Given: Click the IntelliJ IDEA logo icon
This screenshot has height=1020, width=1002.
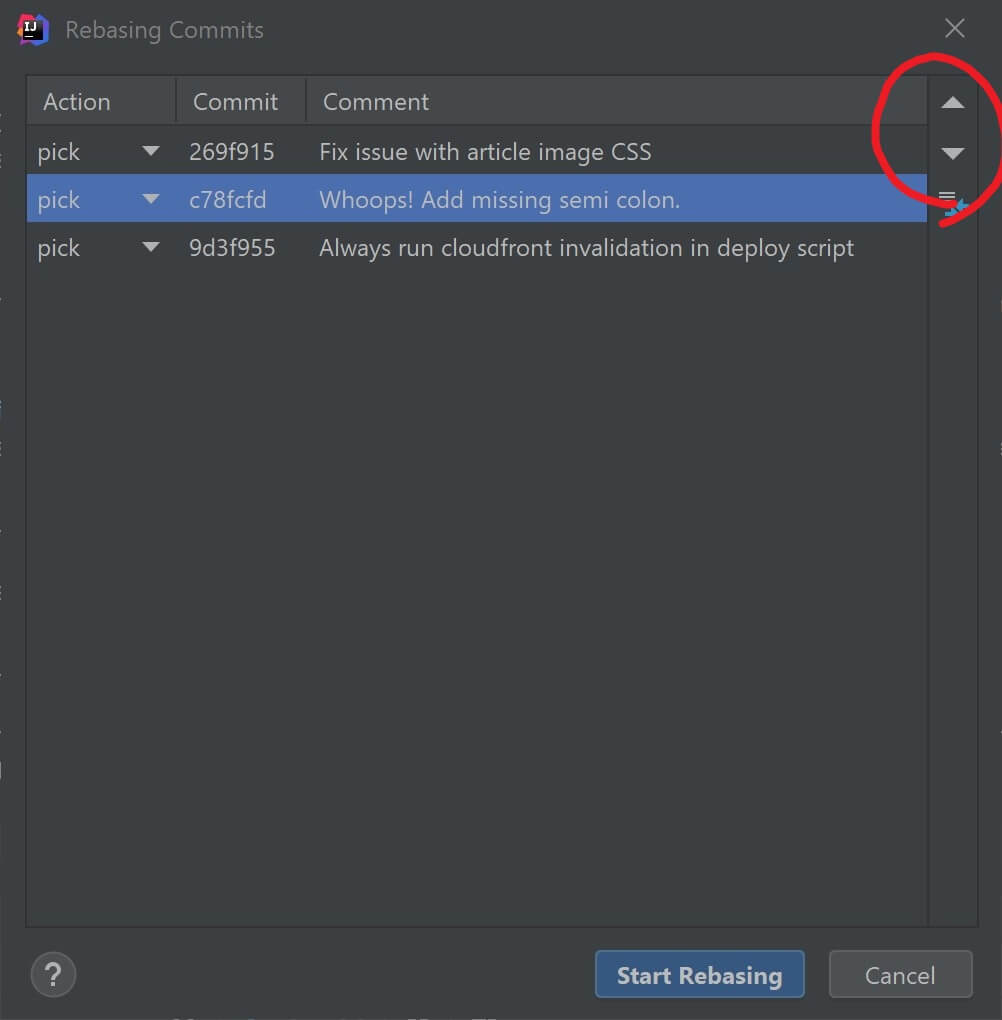Looking at the screenshot, I should pos(33,29).
